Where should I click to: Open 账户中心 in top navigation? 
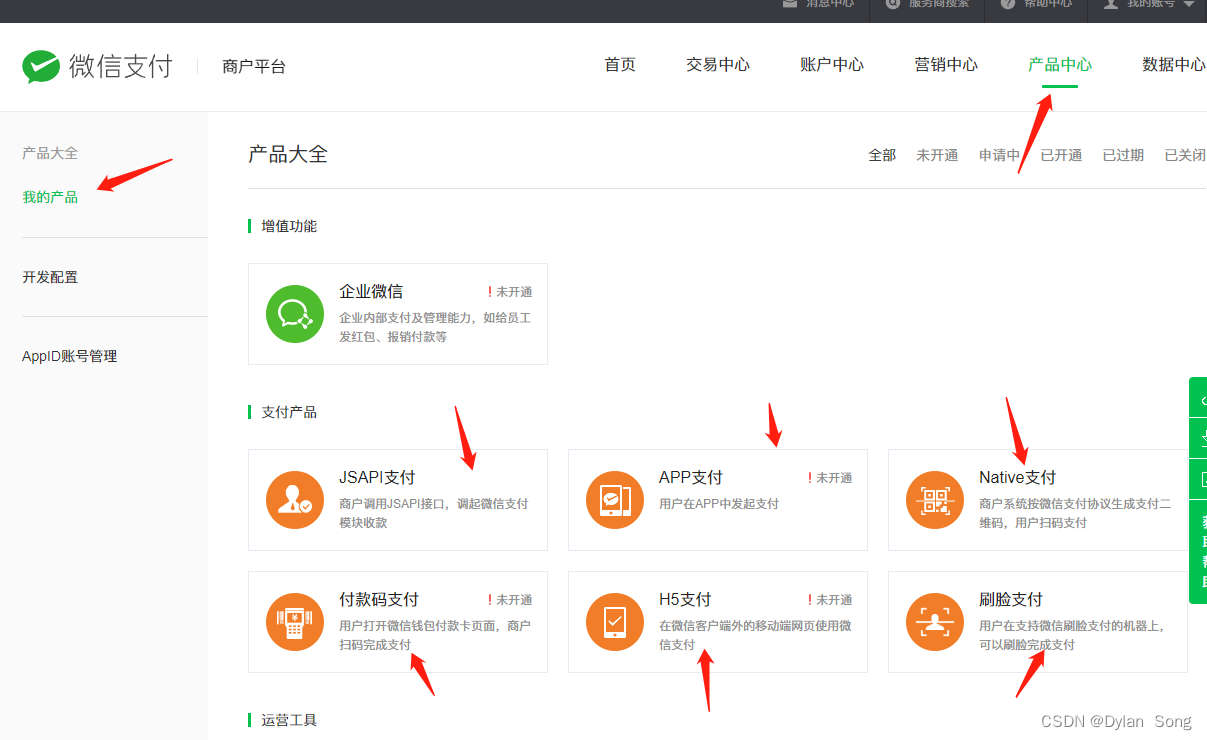832,65
